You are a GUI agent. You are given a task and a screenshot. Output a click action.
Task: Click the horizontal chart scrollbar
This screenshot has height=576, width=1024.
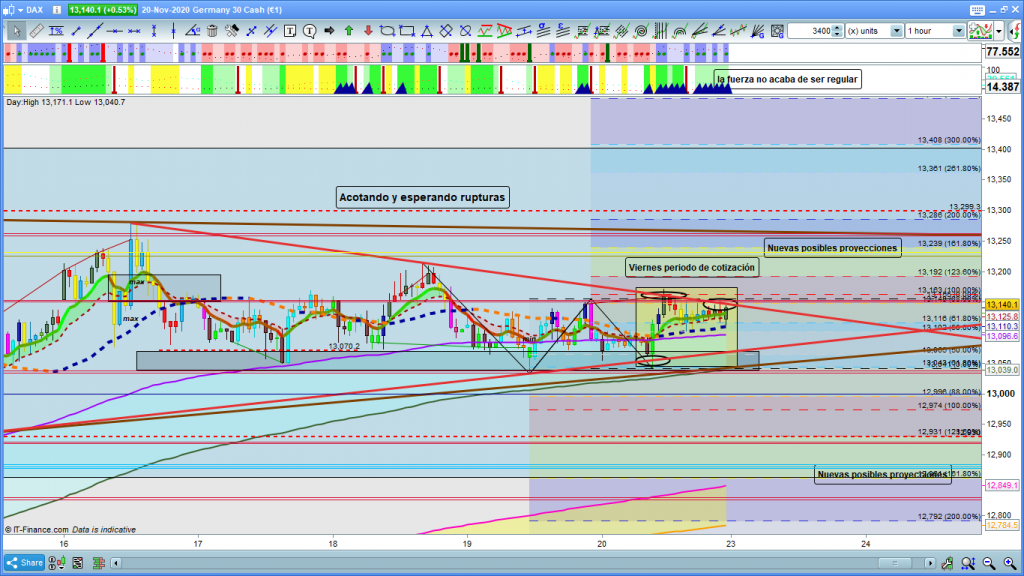click(500, 562)
